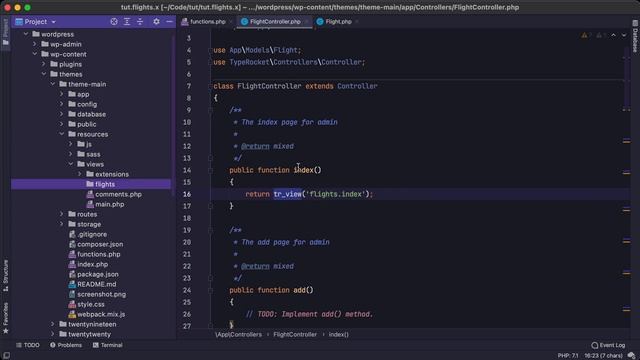The image size is (640, 360).
Task: Click the expand all icon in Project panel
Action: 127,22
